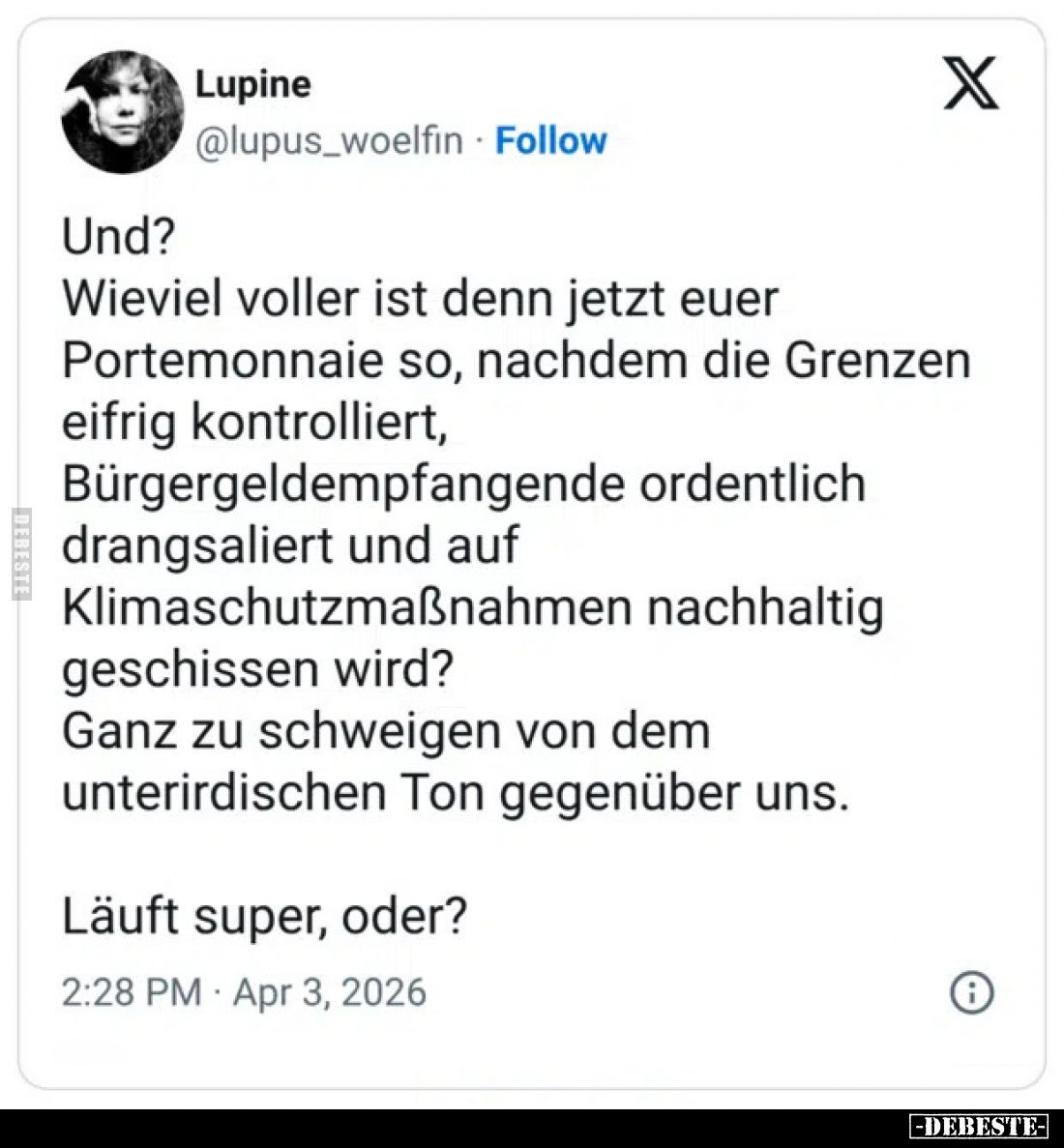This screenshot has height=1148, width=1064.
Task: Open the tweet via its timestamp
Action: (x=242, y=991)
